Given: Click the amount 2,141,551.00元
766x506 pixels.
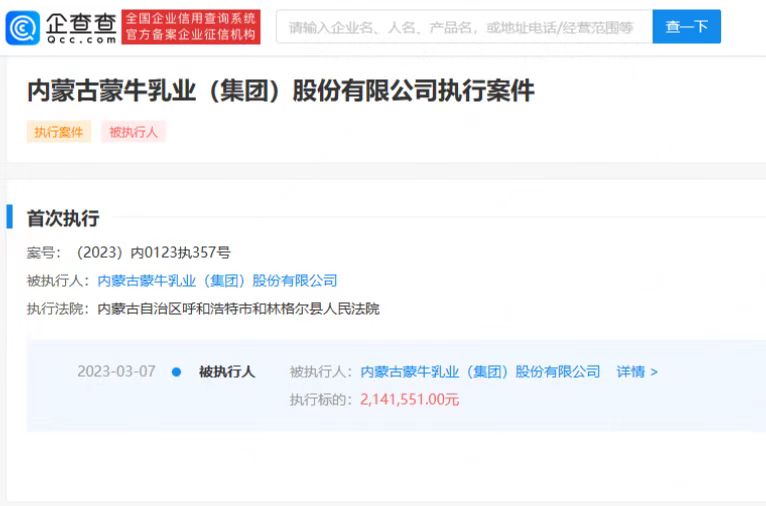Looking at the screenshot, I should (409, 400).
